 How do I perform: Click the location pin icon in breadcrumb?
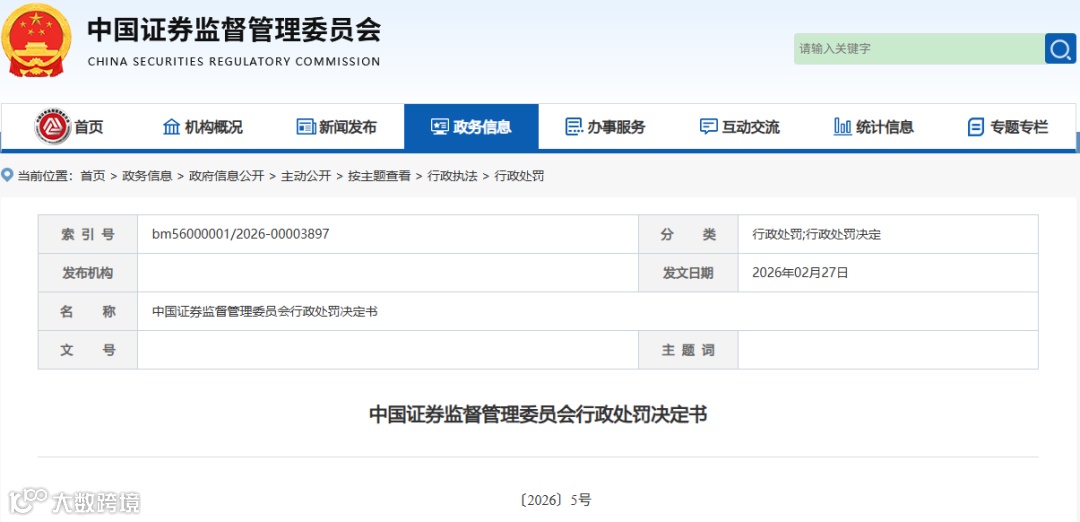pyautogui.click(x=7, y=175)
